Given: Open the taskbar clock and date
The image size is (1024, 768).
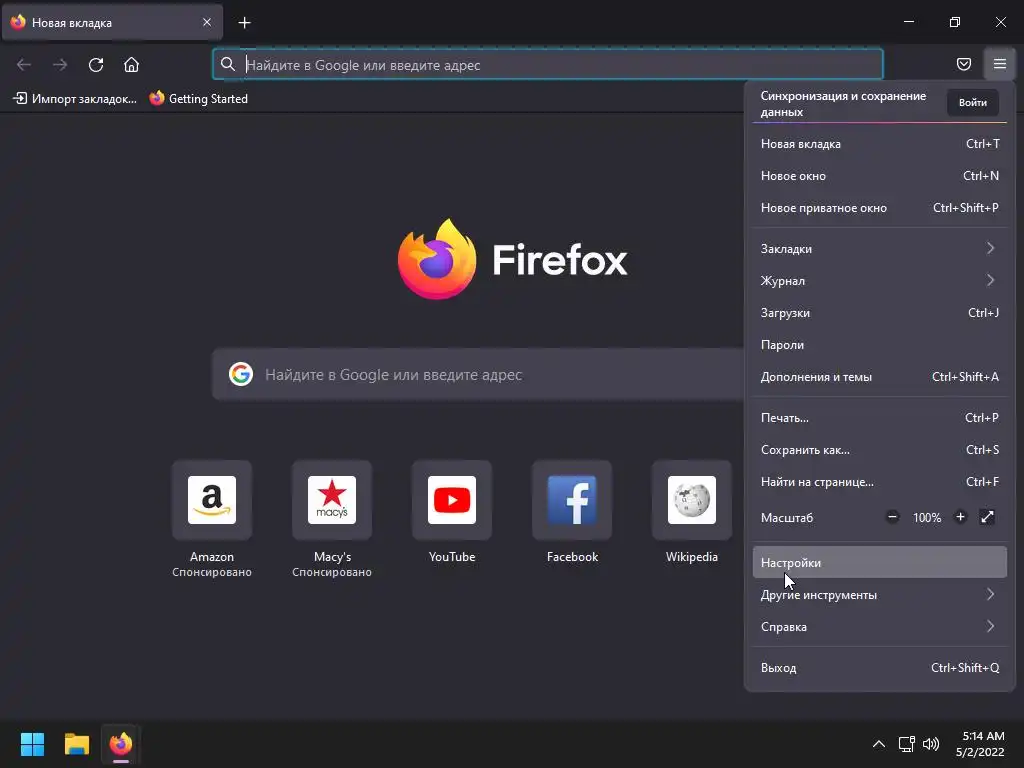Looking at the screenshot, I should pyautogui.click(x=980, y=744).
